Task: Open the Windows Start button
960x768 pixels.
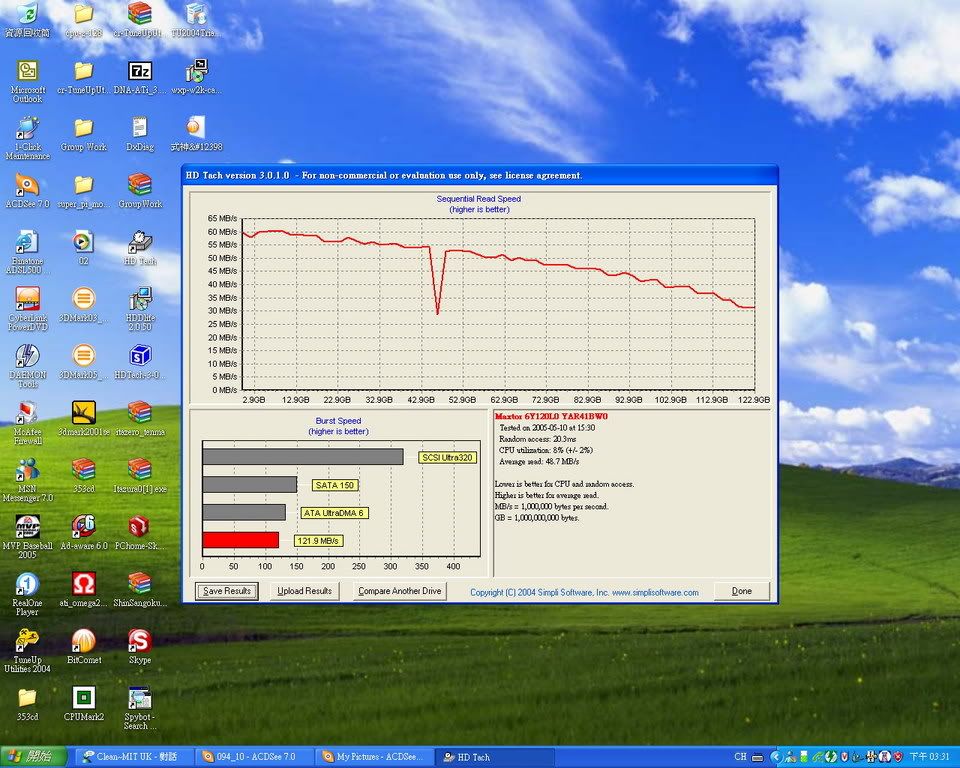Action: (33, 756)
